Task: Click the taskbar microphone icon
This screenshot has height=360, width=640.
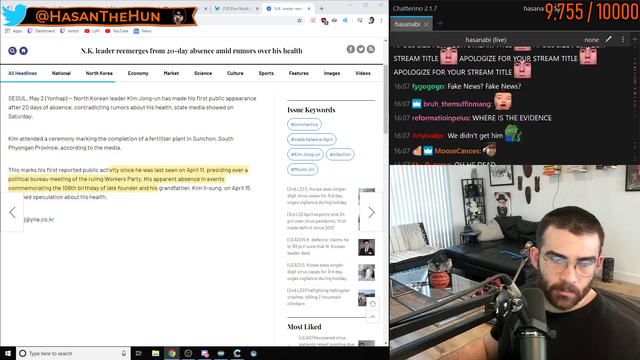Action: (x=124, y=353)
